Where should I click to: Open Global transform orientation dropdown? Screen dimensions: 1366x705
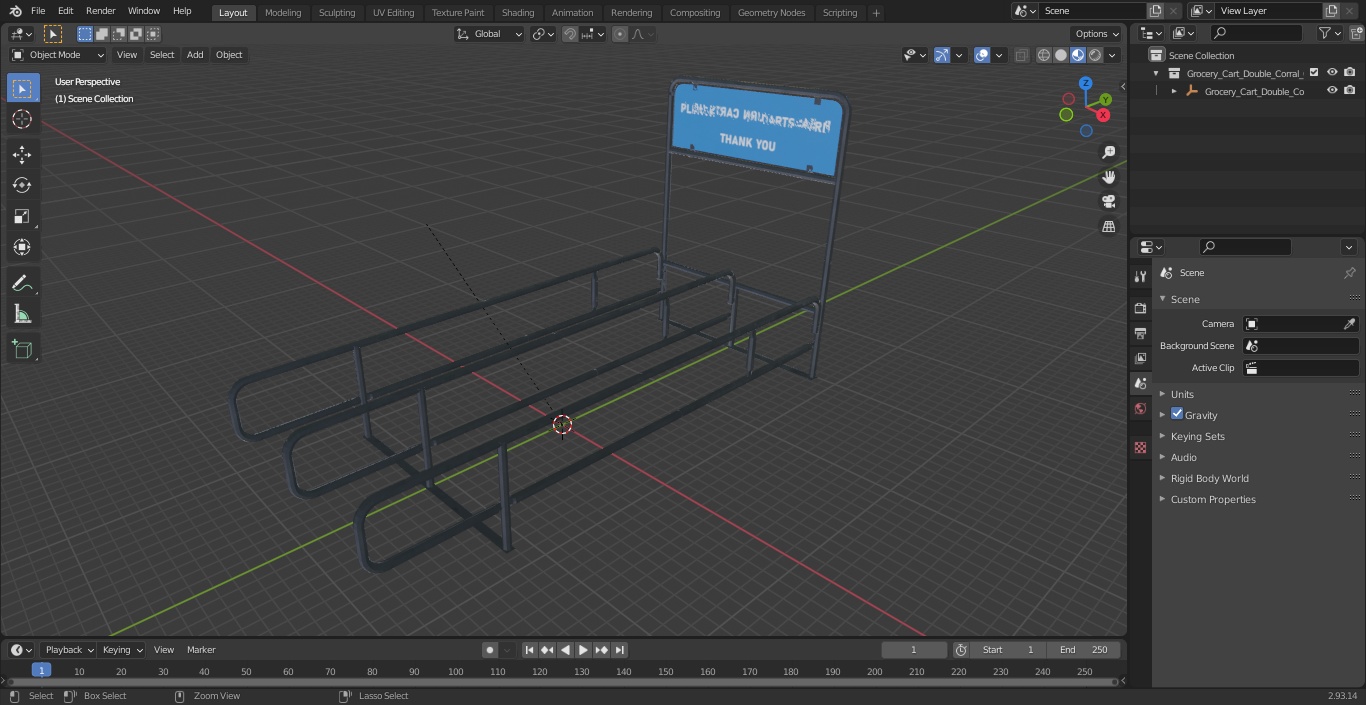490,34
